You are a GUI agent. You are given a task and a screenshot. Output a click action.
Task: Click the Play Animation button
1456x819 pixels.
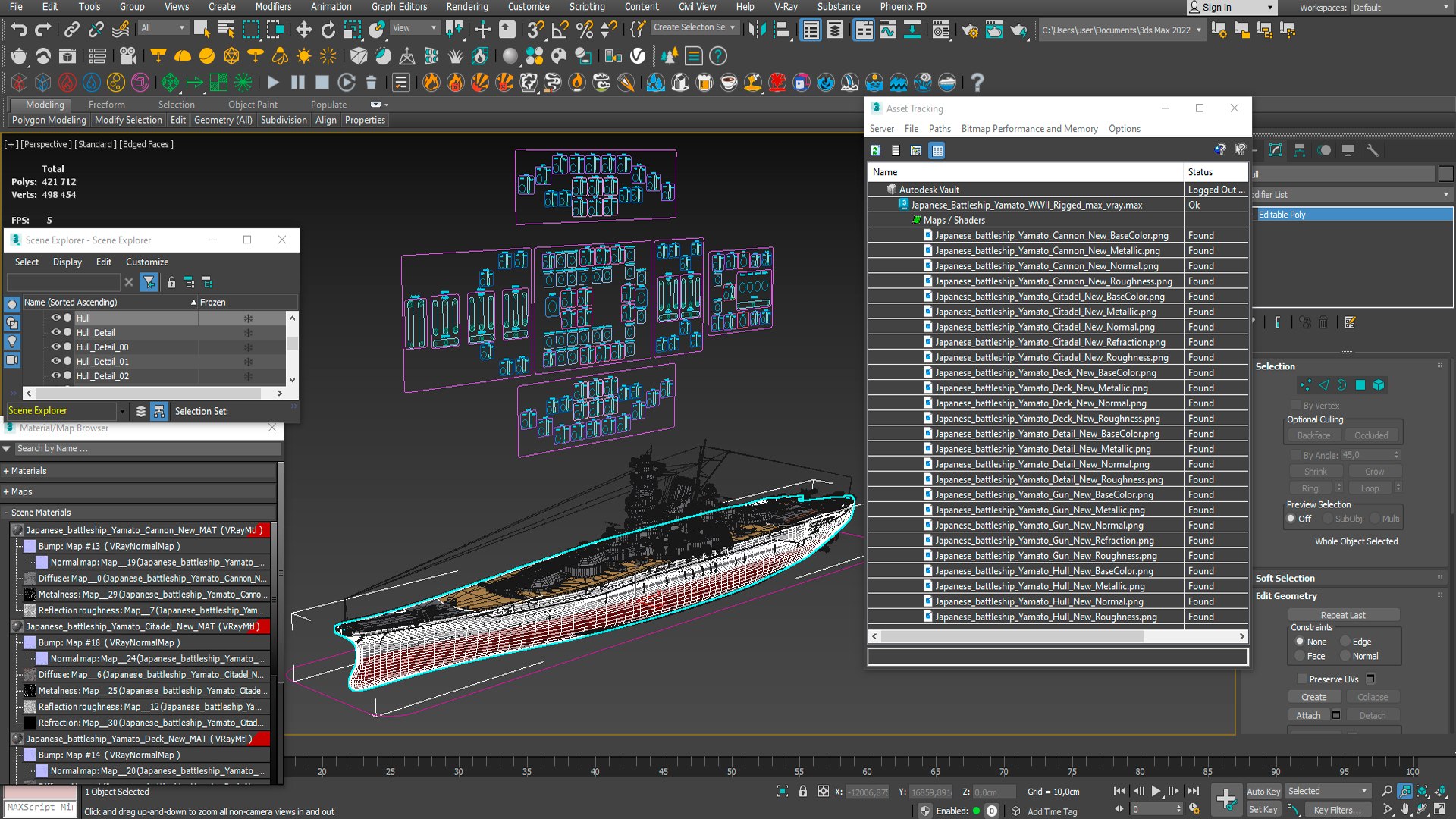tap(1156, 791)
